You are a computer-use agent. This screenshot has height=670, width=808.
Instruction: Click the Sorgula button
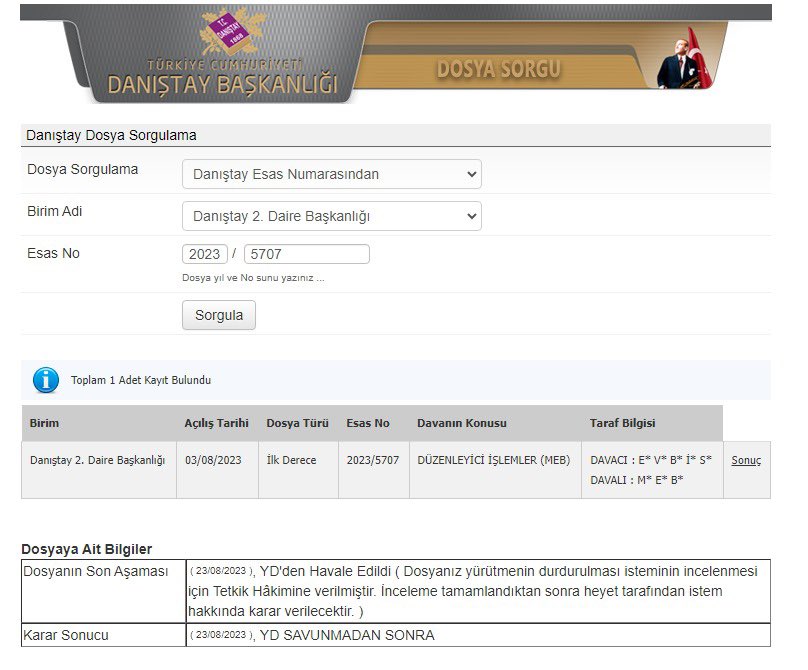[x=219, y=315]
